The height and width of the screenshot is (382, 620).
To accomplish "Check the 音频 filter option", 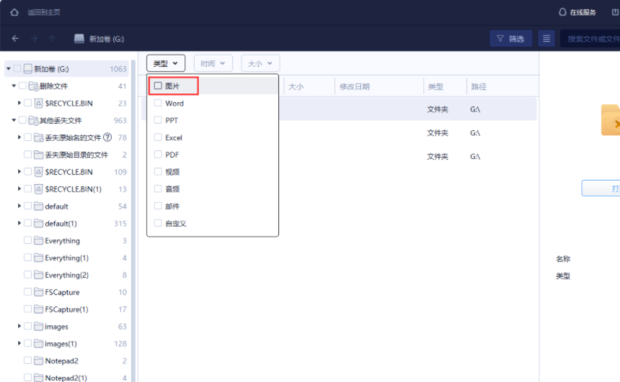I will [158, 189].
